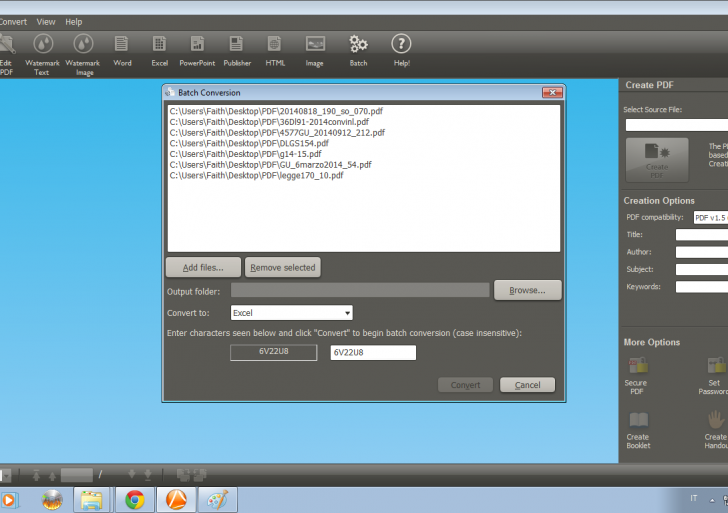Open the Create Booklet option
The width and height of the screenshot is (728, 513).
pyautogui.click(x=638, y=430)
